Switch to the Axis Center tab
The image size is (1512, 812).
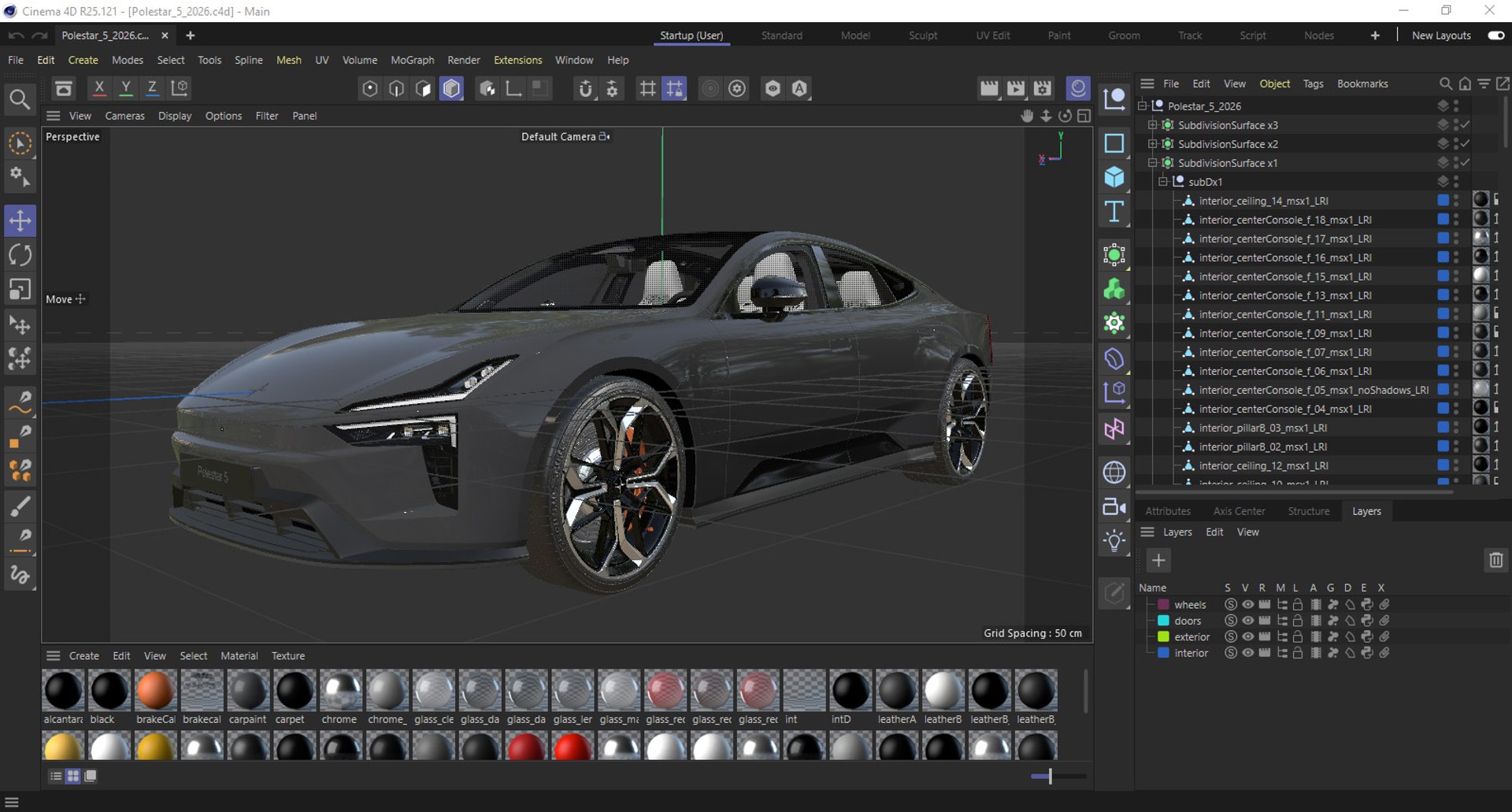click(x=1239, y=511)
